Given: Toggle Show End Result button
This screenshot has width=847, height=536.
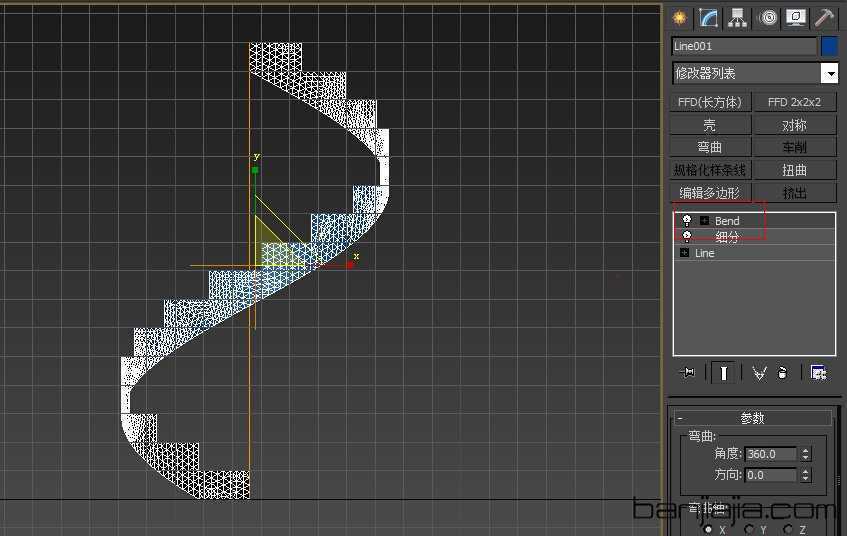Looking at the screenshot, I should 724,373.
